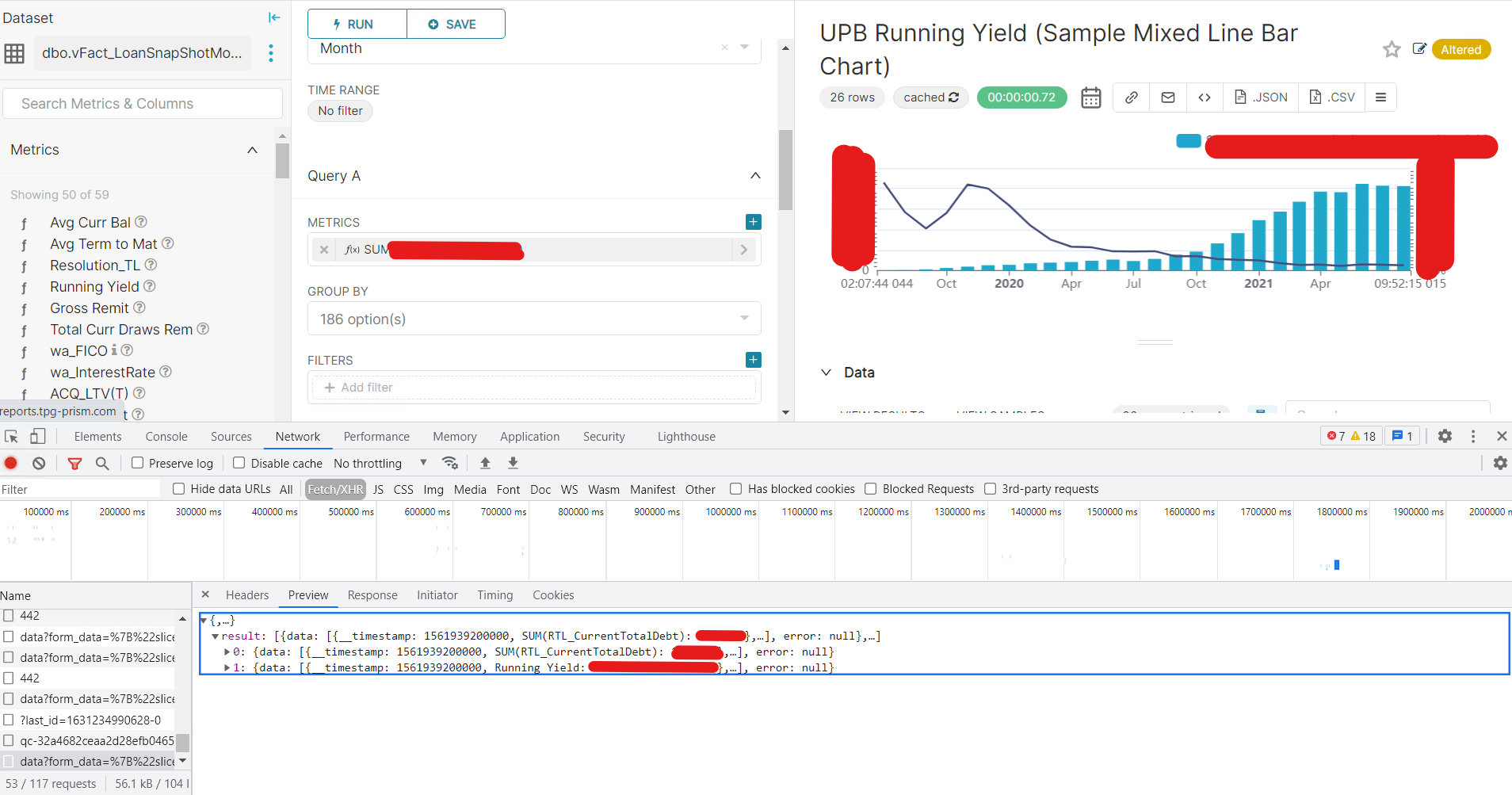Open the dataset three-dot options menu
The image size is (1512, 795).
pos(270,53)
